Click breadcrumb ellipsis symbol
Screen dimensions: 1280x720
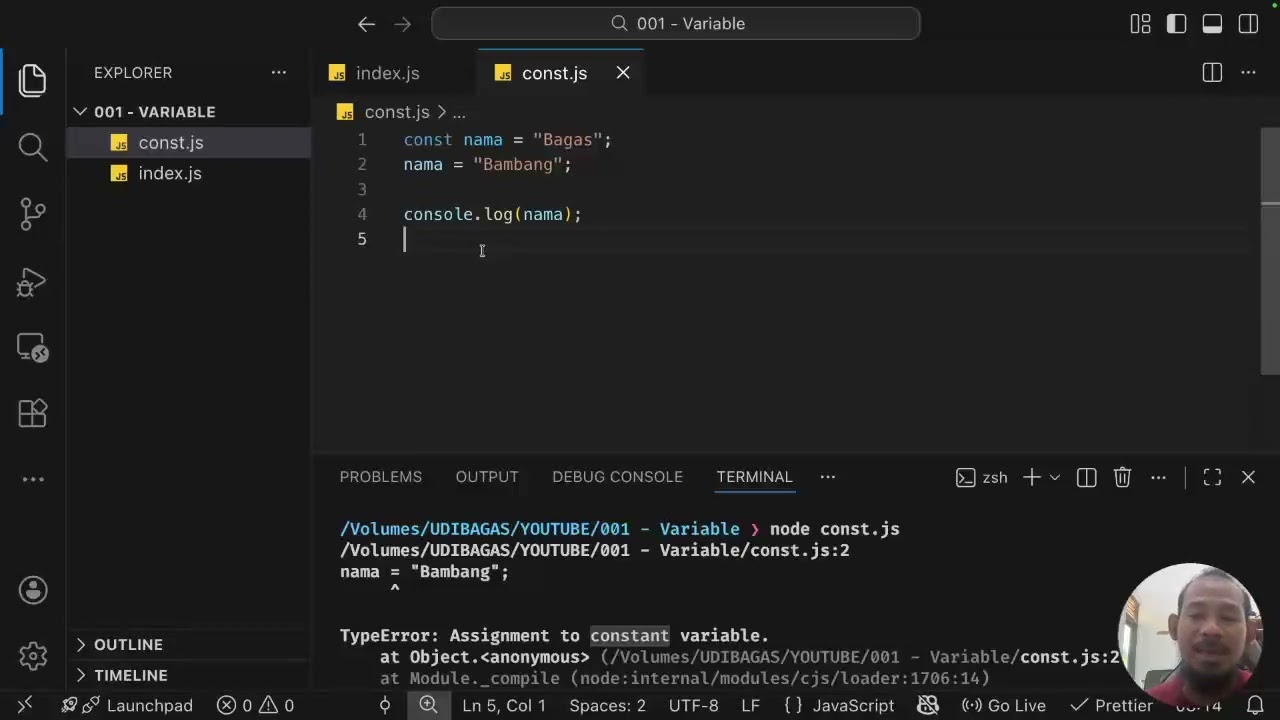[x=459, y=113]
